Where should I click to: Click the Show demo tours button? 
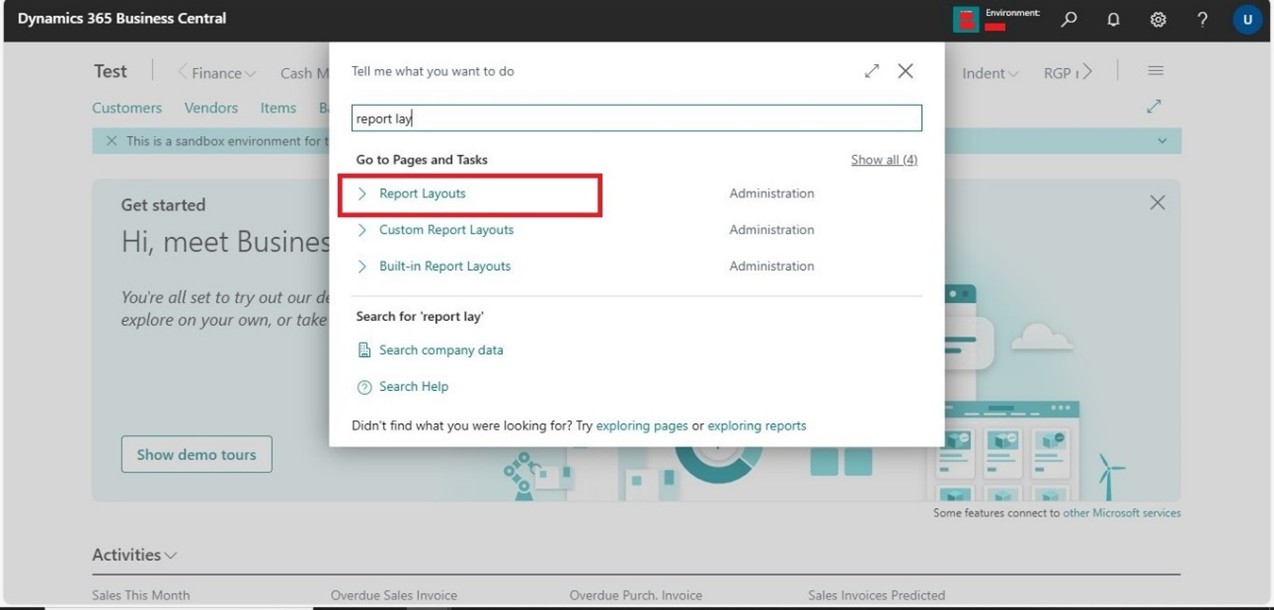[x=197, y=454]
